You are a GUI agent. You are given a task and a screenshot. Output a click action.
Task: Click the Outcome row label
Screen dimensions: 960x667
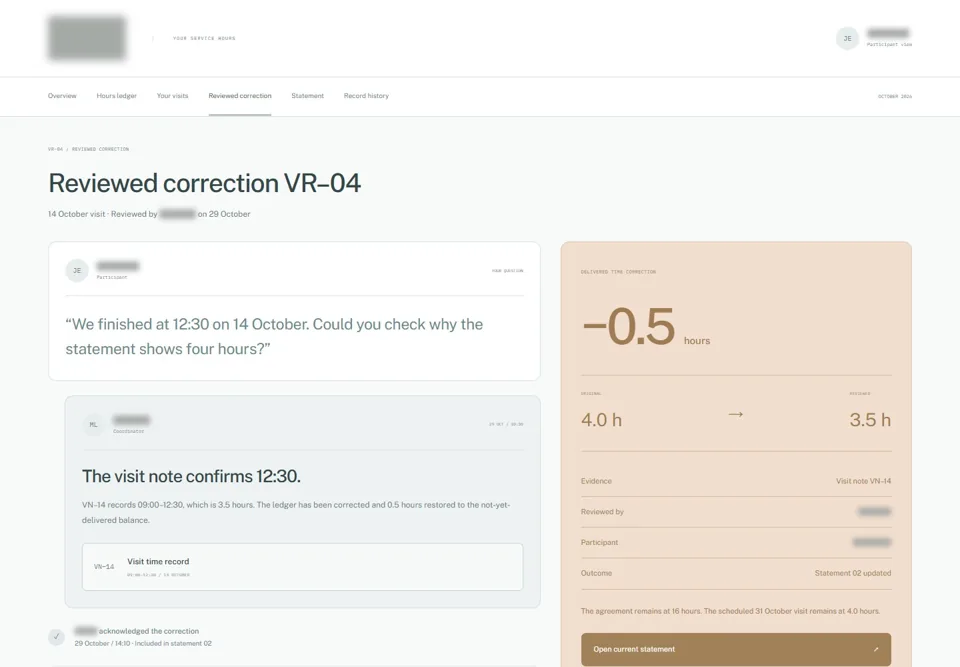click(x=596, y=573)
